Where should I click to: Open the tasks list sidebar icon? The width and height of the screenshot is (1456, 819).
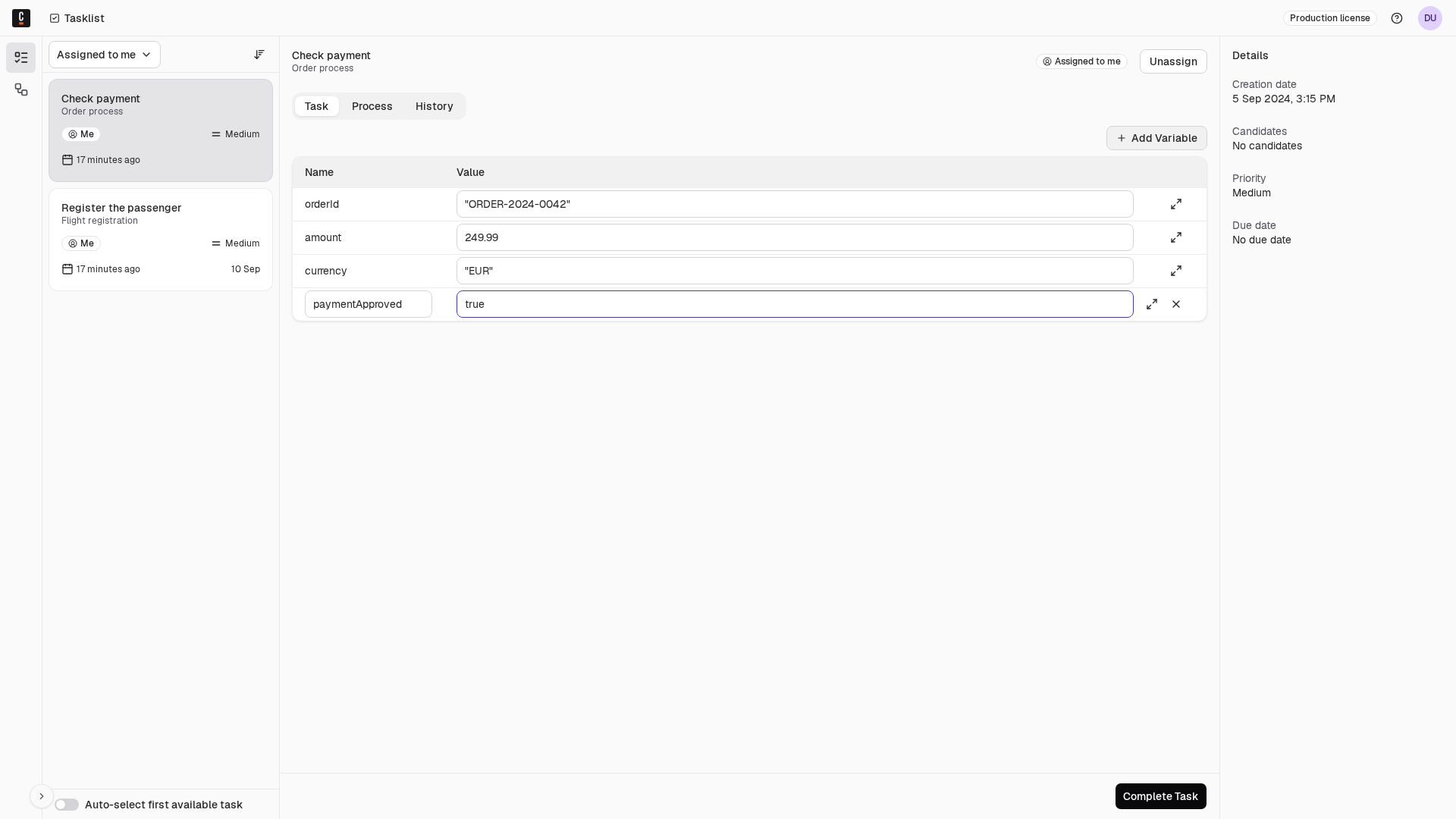click(21, 58)
